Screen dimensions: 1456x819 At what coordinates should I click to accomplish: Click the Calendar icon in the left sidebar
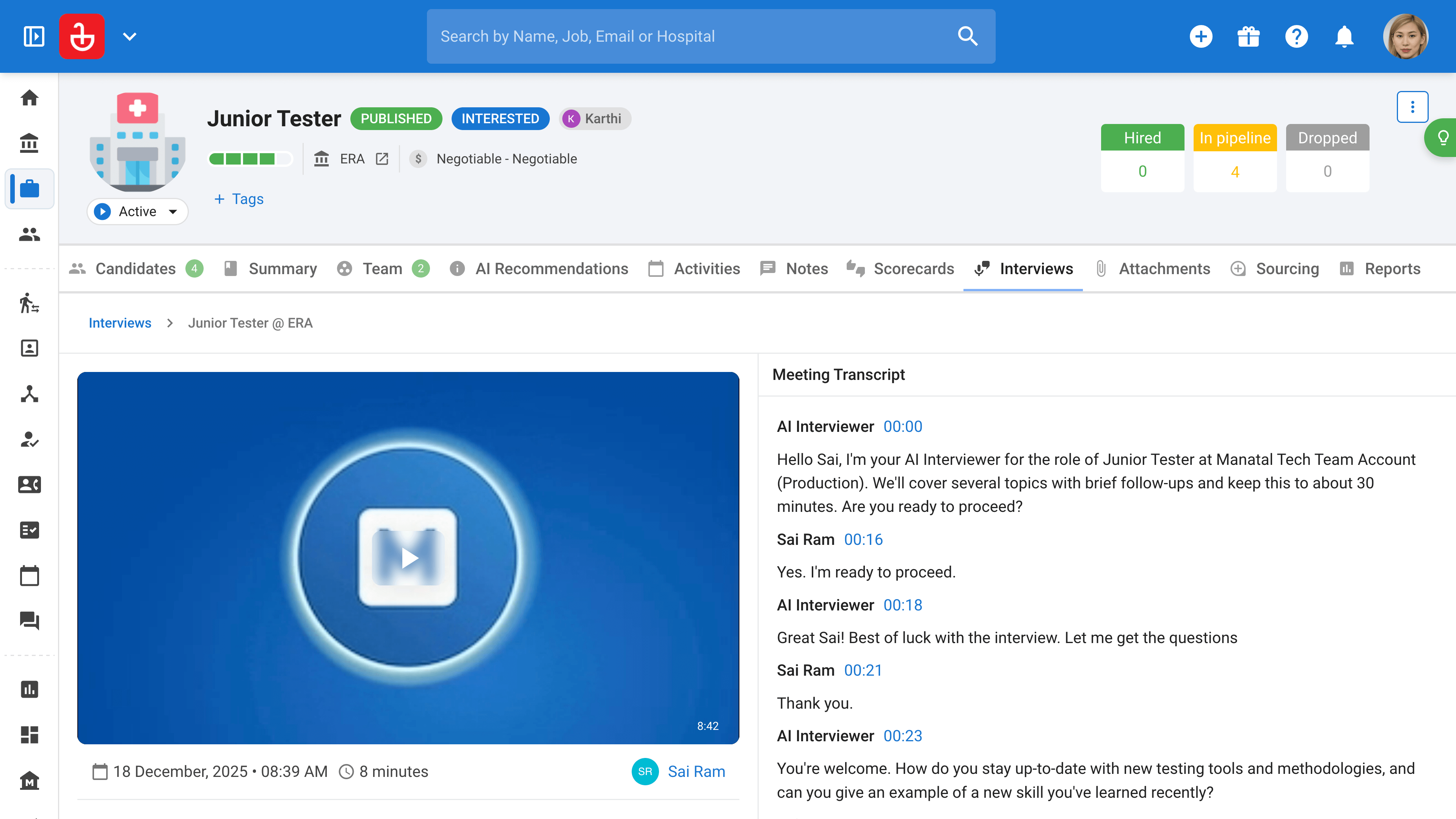[x=29, y=576]
